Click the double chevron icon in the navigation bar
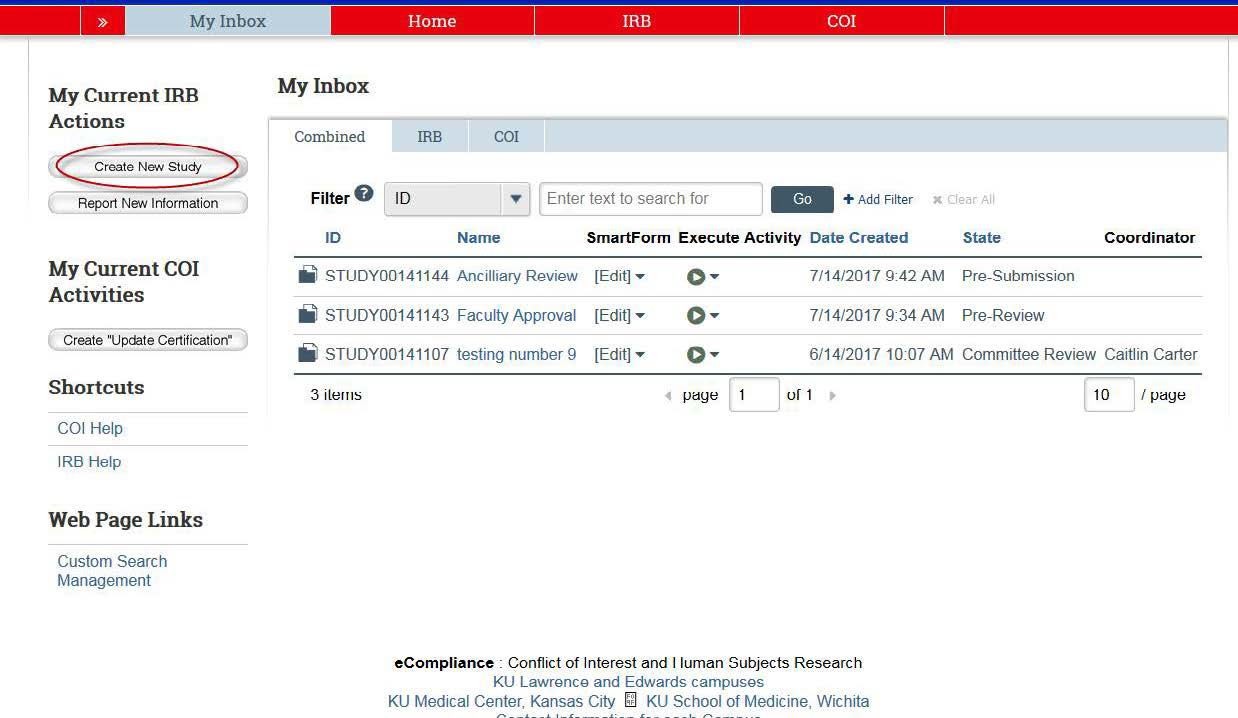Screen dimensions: 1238x718 click(102, 20)
